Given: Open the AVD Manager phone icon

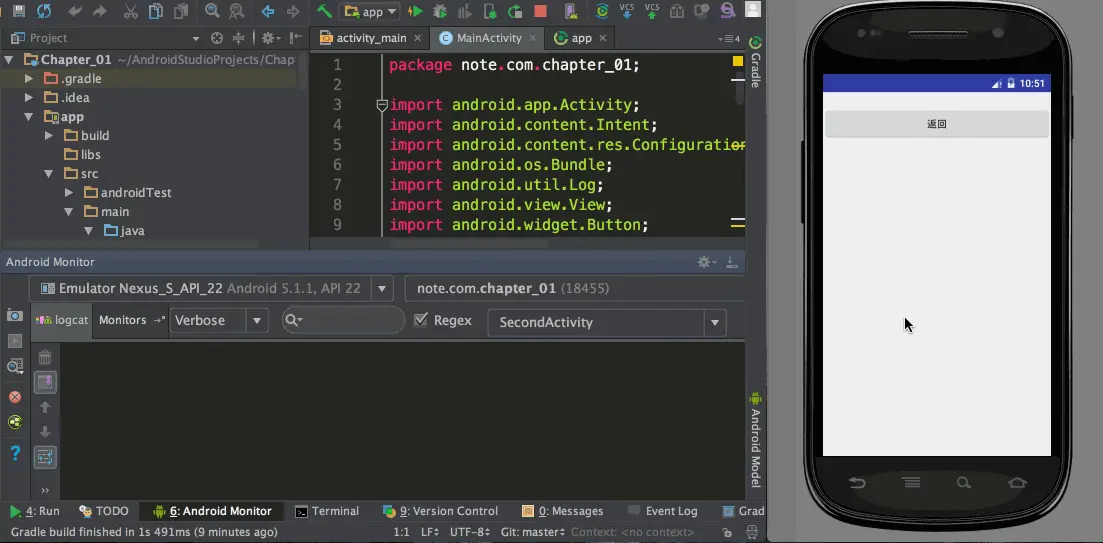Looking at the screenshot, I should [x=571, y=11].
